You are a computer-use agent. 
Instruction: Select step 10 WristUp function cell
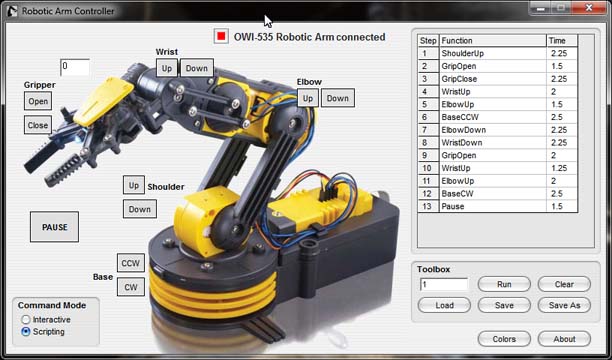click(x=493, y=168)
